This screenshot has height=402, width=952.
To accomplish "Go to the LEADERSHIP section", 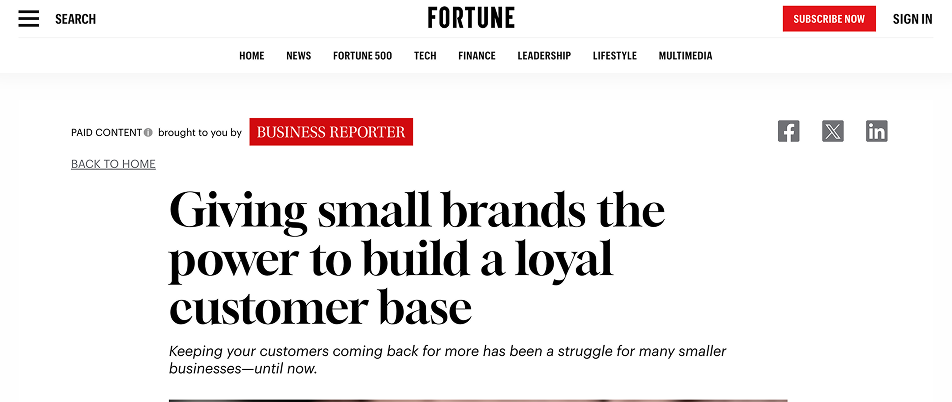I will point(544,56).
